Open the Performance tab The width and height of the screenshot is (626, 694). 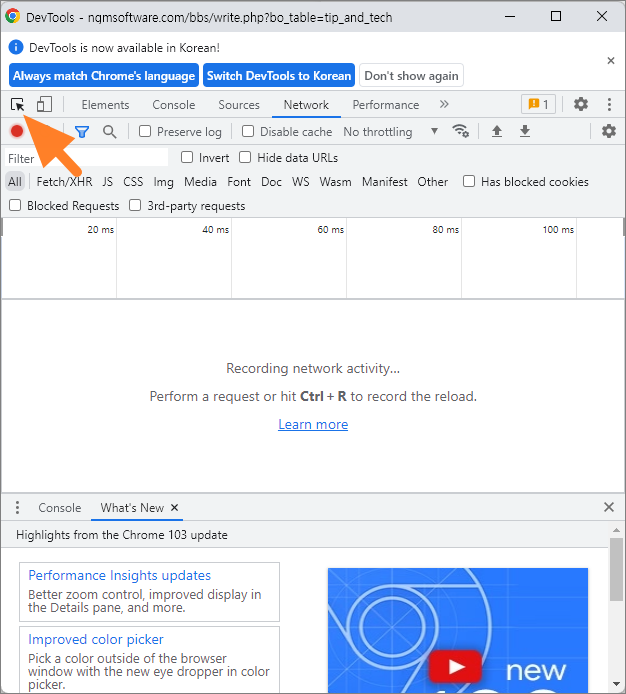(386, 105)
